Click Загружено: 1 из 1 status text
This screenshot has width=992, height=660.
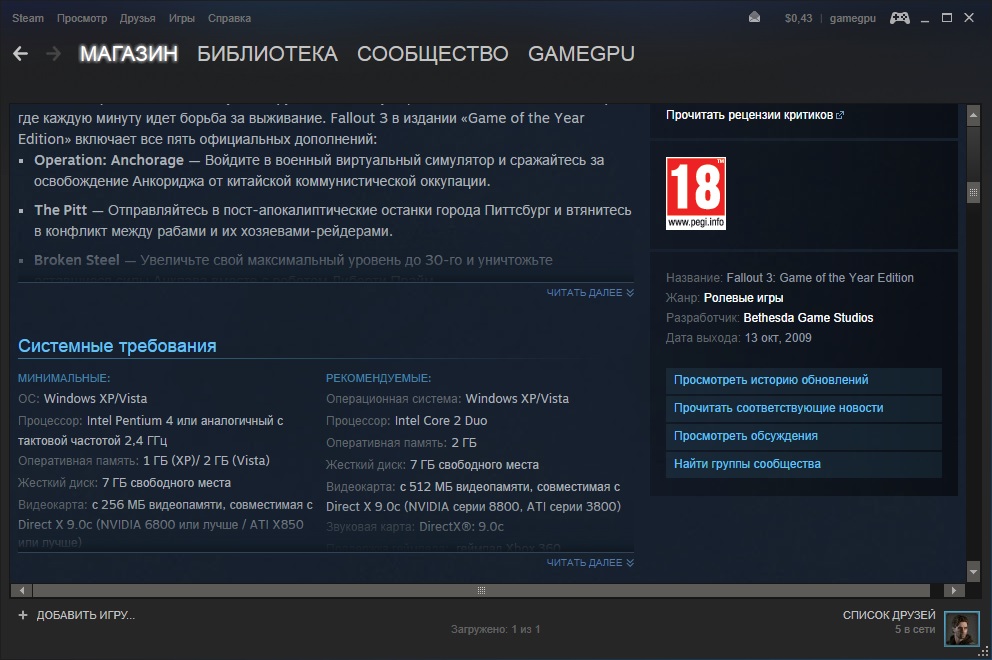495,630
